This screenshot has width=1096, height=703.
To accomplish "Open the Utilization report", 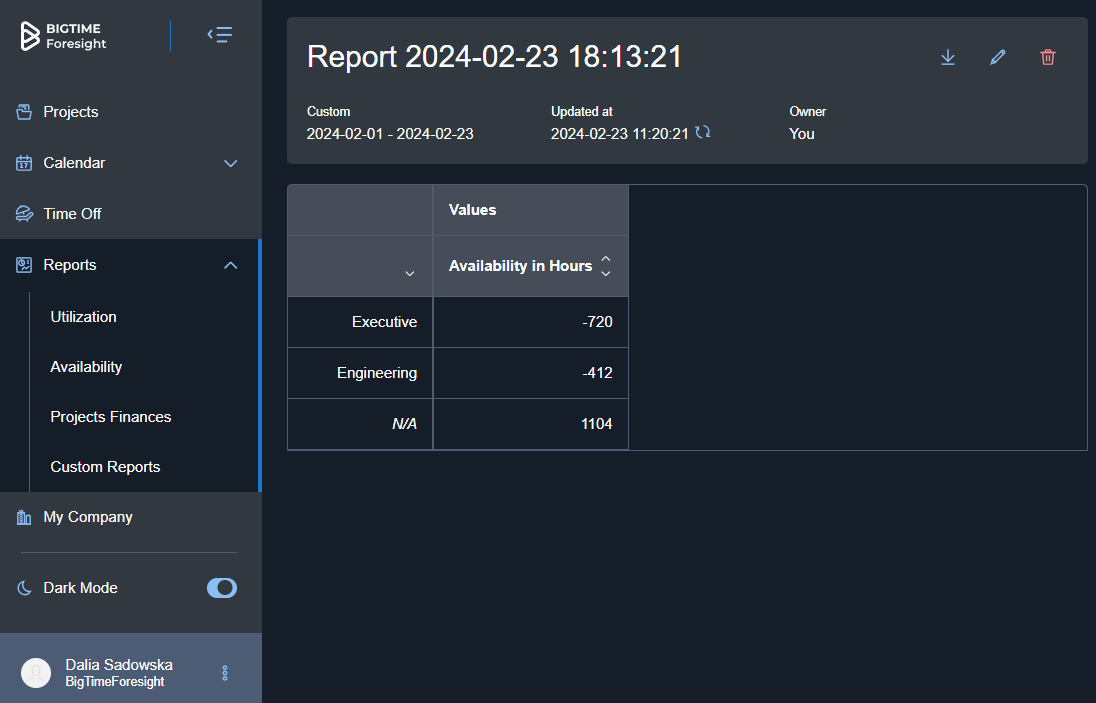I will pos(84,317).
